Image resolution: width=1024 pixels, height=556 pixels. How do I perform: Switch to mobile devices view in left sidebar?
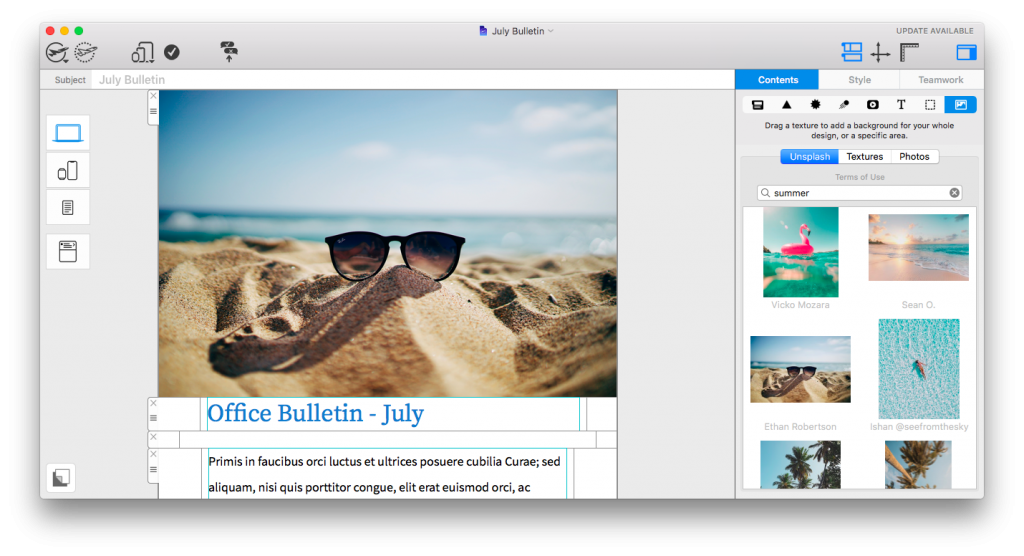(68, 171)
